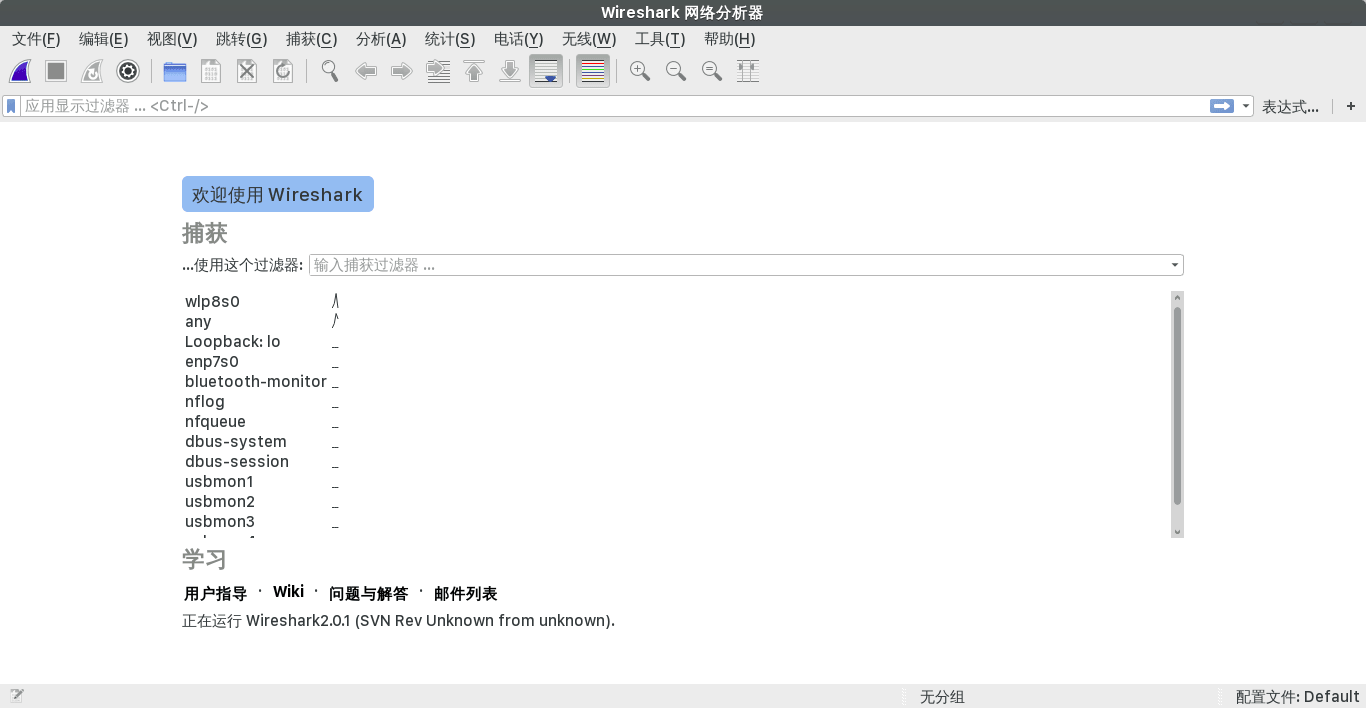Open the 无线(W) menu
Image resolution: width=1366 pixels, height=708 pixels.
click(x=589, y=39)
